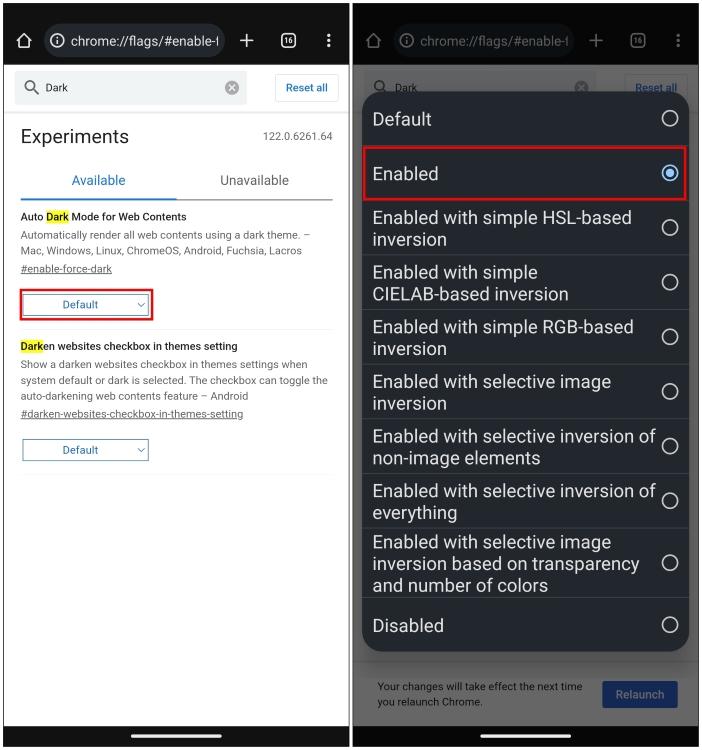Open the #enable-force-dark link
The width and height of the screenshot is (702, 750).
point(66,269)
